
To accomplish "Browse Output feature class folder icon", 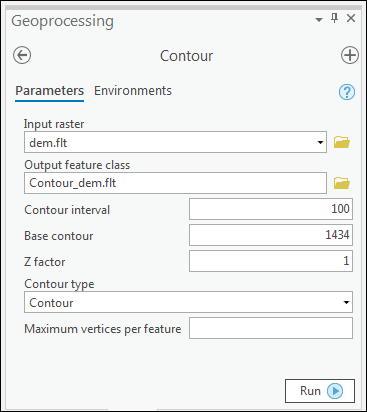I will [x=342, y=183].
